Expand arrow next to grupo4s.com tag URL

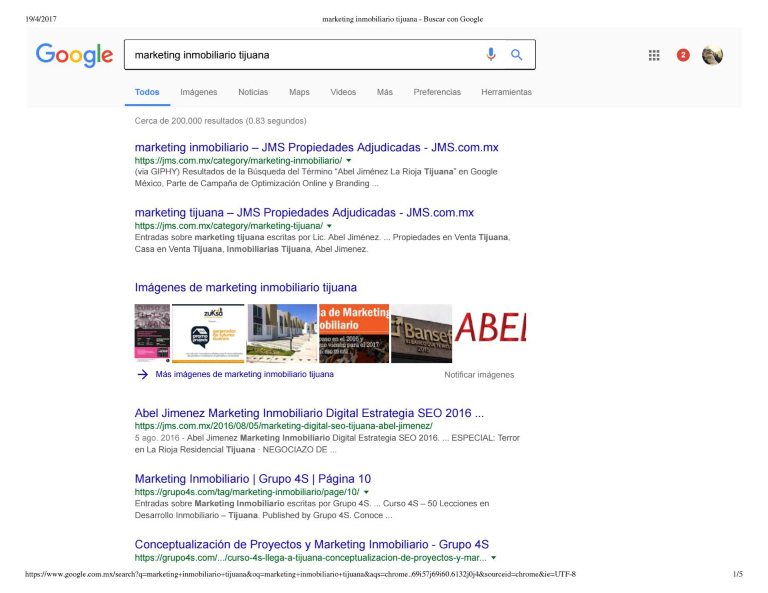point(366,492)
